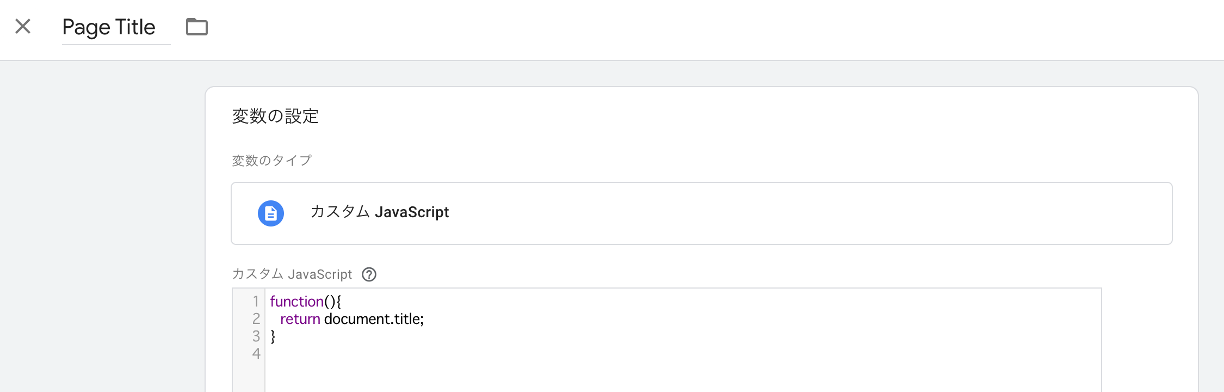Click line number 2 in the editor gutter
The width and height of the screenshot is (1224, 392).
coord(256,319)
